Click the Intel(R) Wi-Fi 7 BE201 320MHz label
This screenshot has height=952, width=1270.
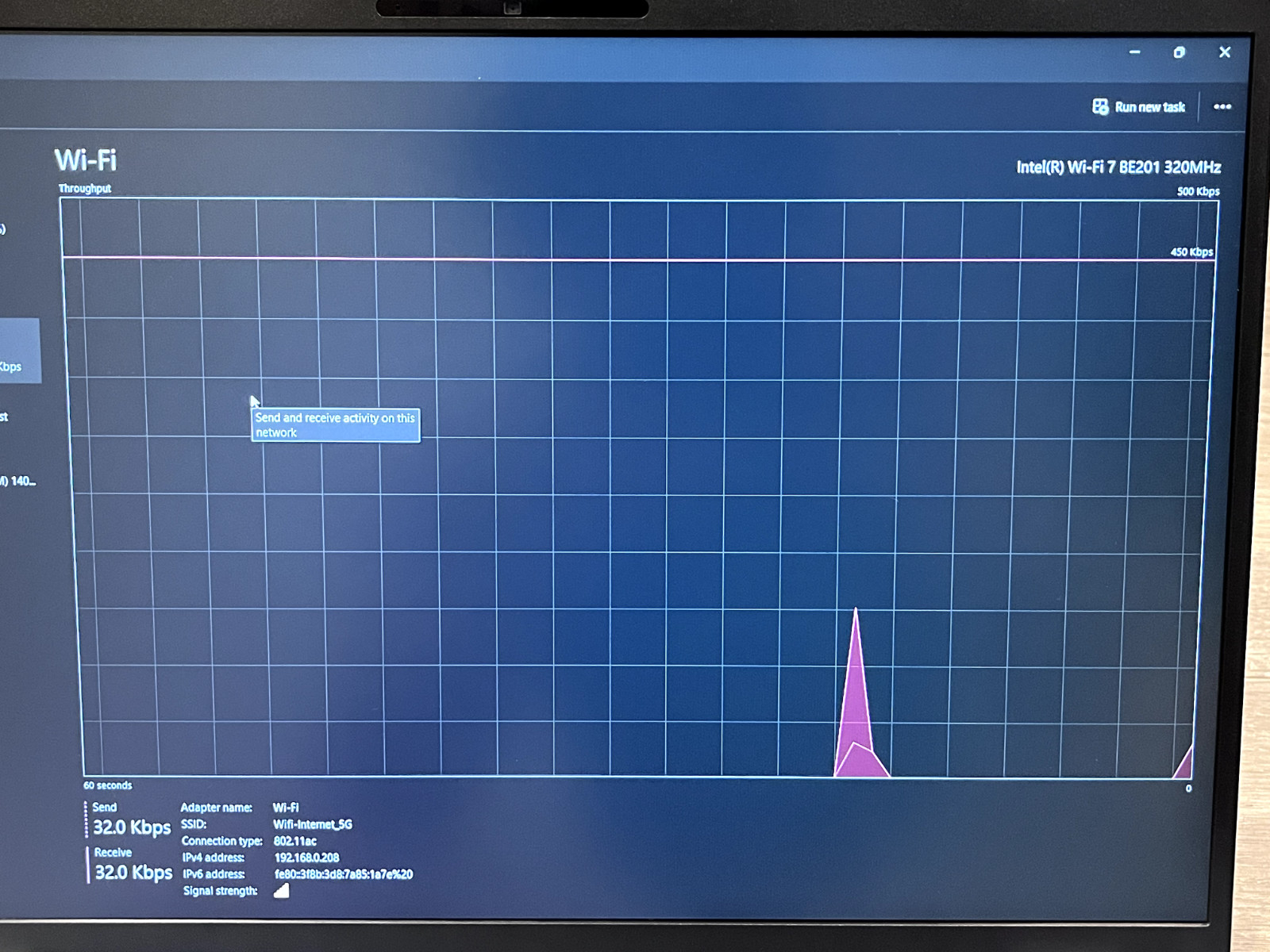pyautogui.click(x=1118, y=167)
